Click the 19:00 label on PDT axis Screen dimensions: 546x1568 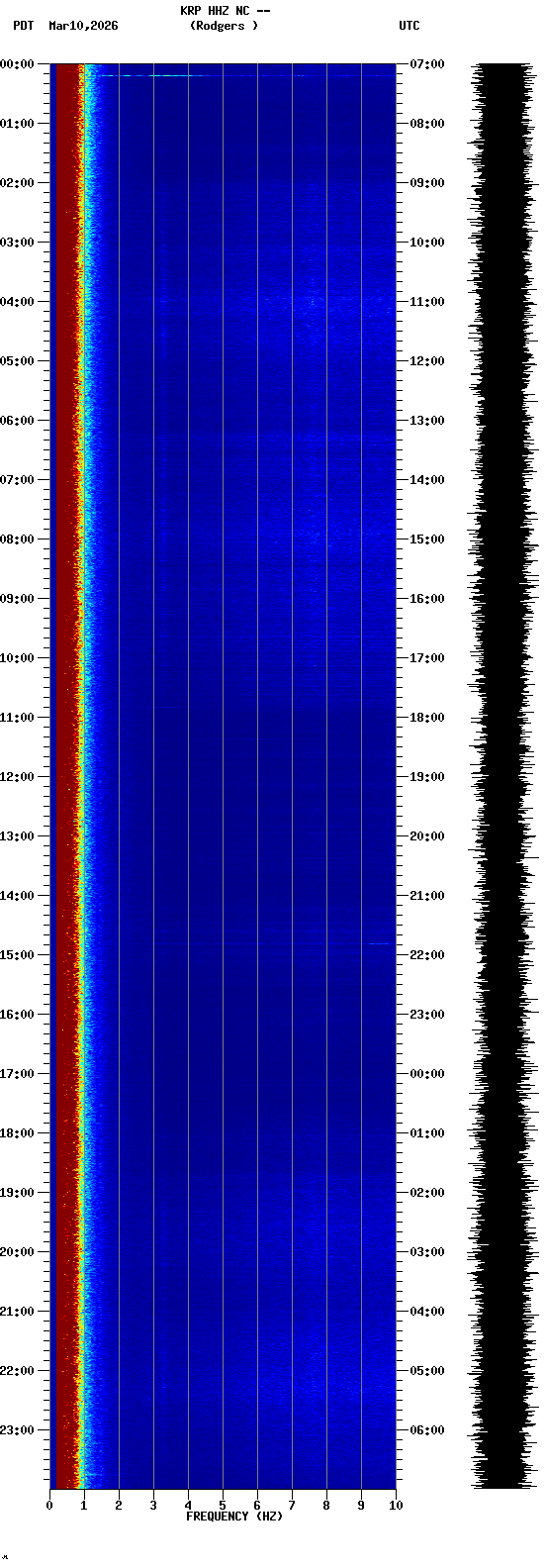18,1193
